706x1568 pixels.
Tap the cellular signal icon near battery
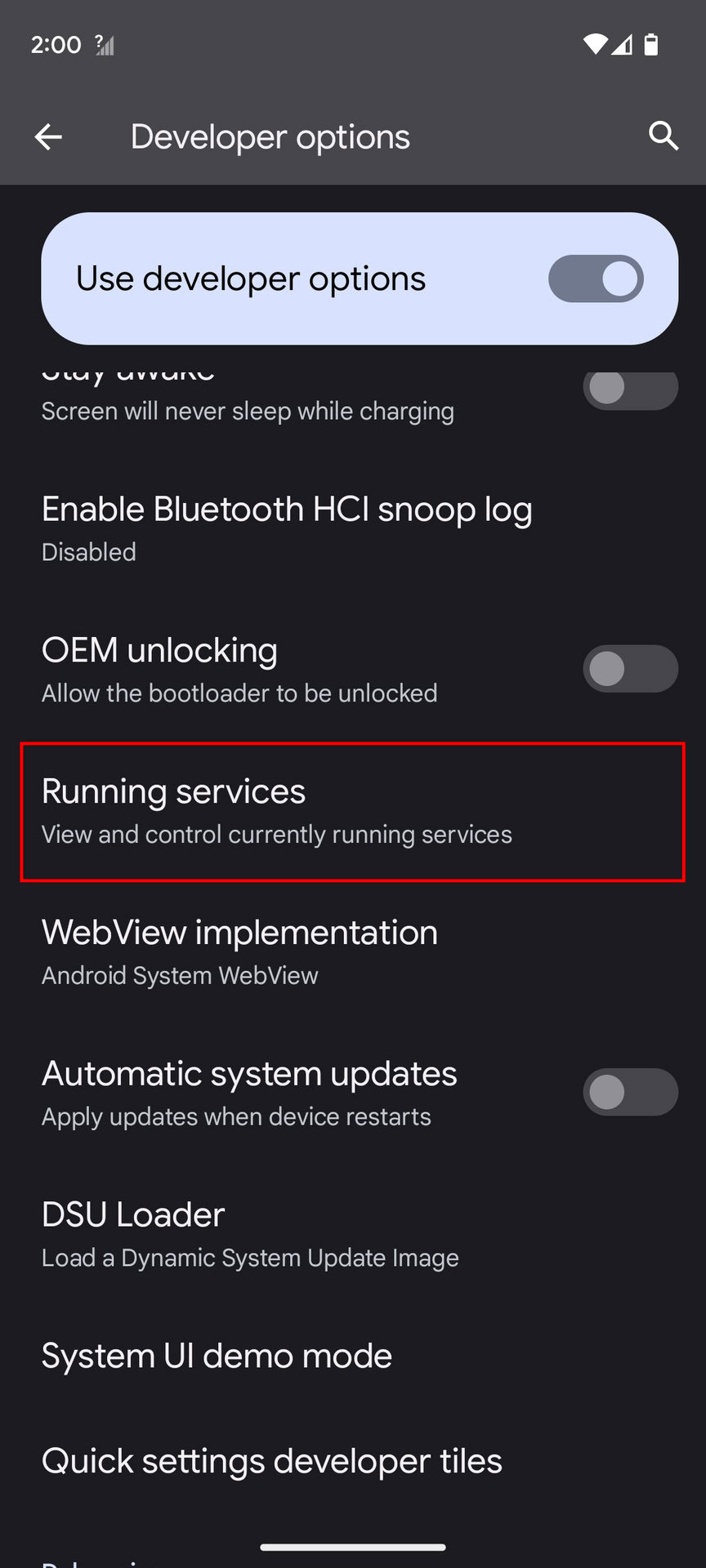623,44
